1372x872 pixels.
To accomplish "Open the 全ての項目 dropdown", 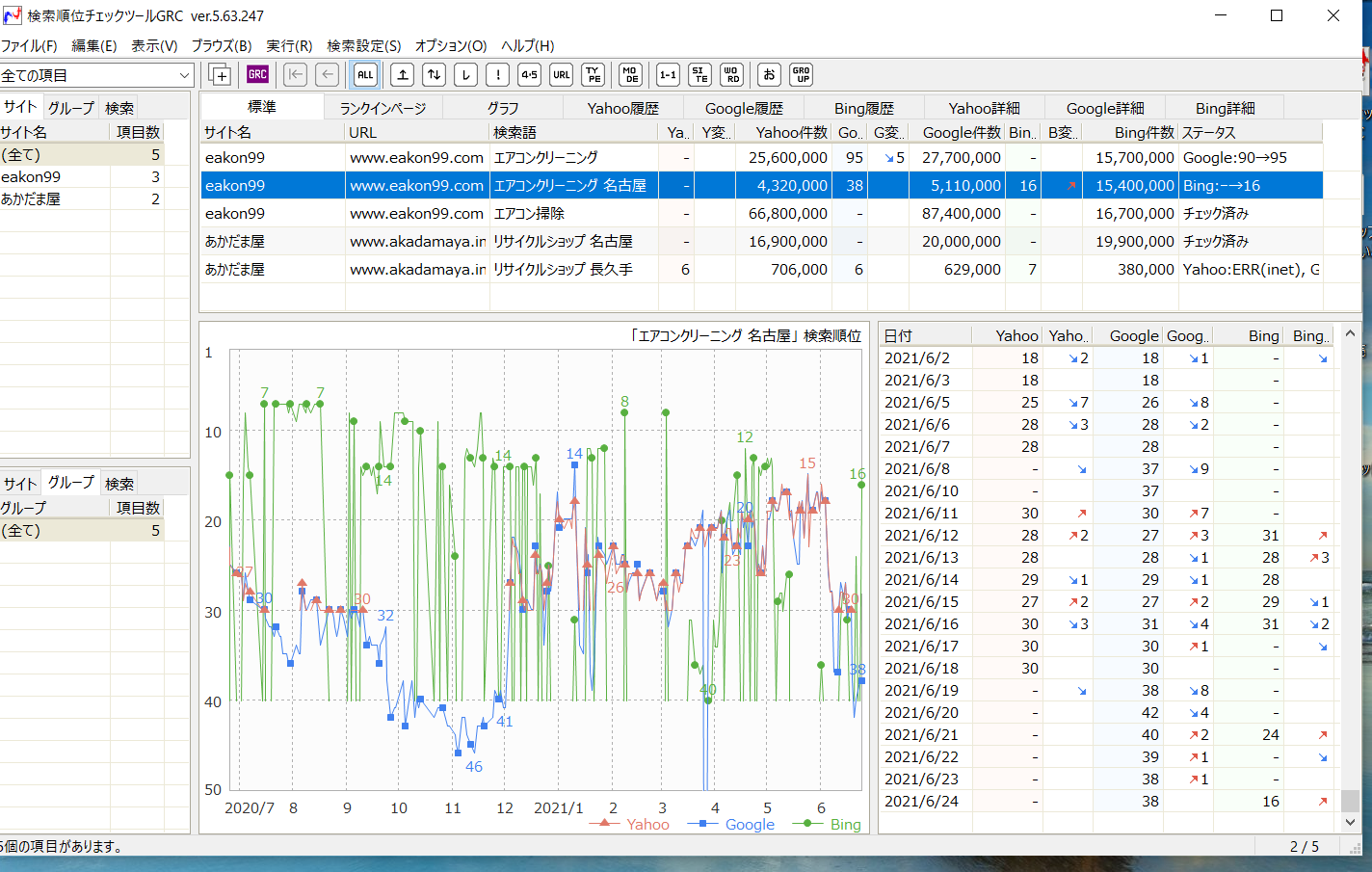I will [x=96, y=75].
